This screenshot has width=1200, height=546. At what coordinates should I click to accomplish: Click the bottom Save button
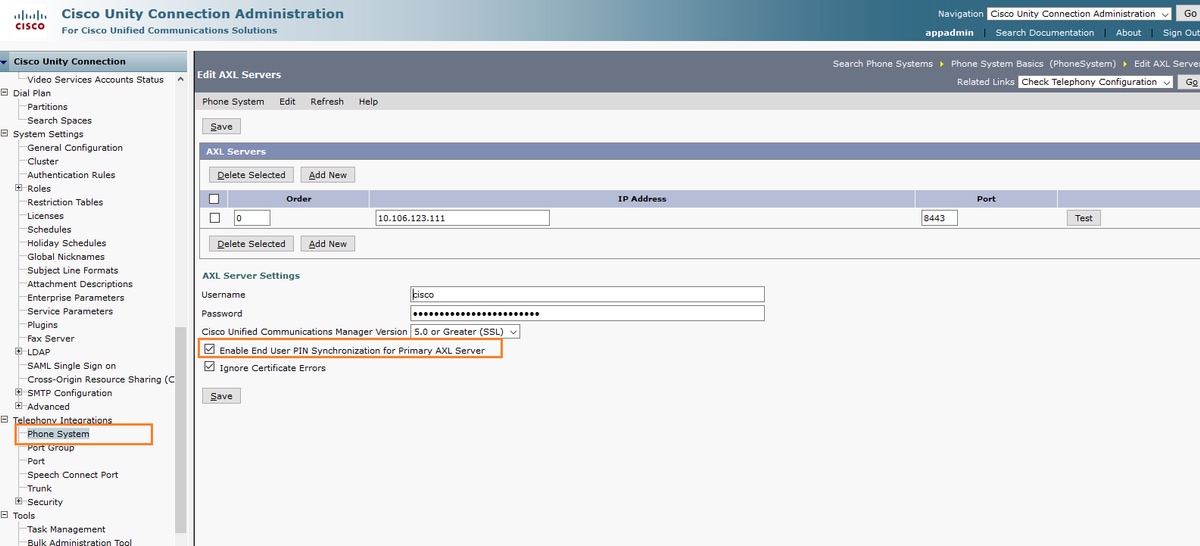[221, 396]
